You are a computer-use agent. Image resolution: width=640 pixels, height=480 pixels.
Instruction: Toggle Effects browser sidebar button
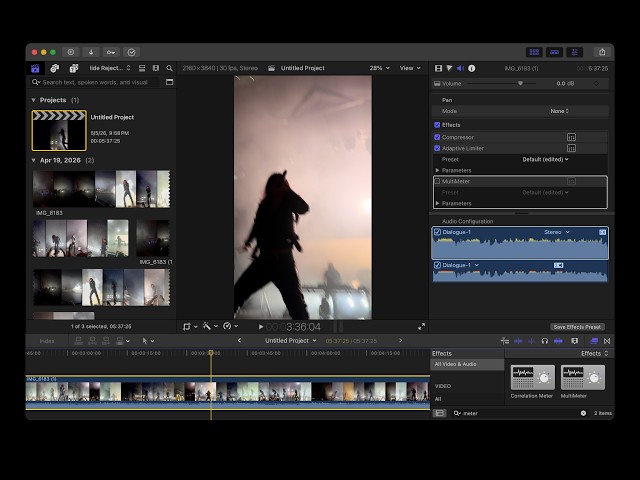(x=440, y=413)
